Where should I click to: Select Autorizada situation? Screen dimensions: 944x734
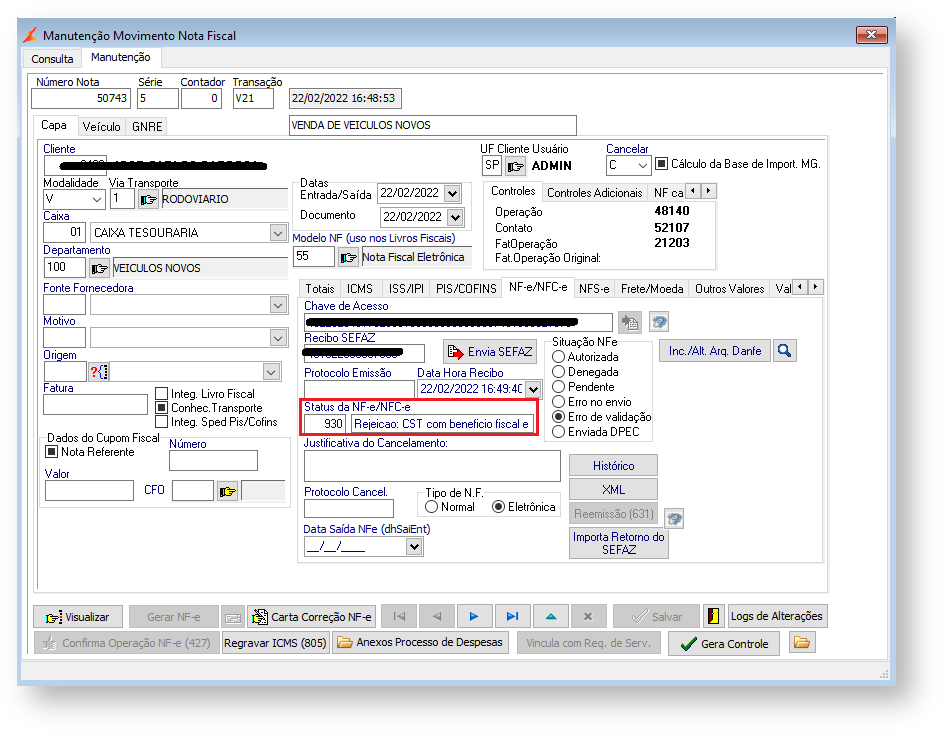tap(558, 357)
